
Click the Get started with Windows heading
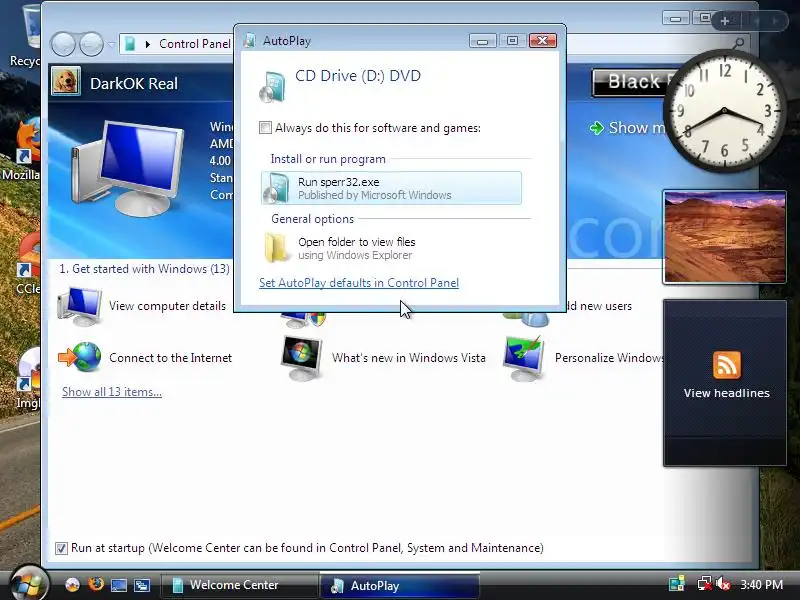point(144,269)
